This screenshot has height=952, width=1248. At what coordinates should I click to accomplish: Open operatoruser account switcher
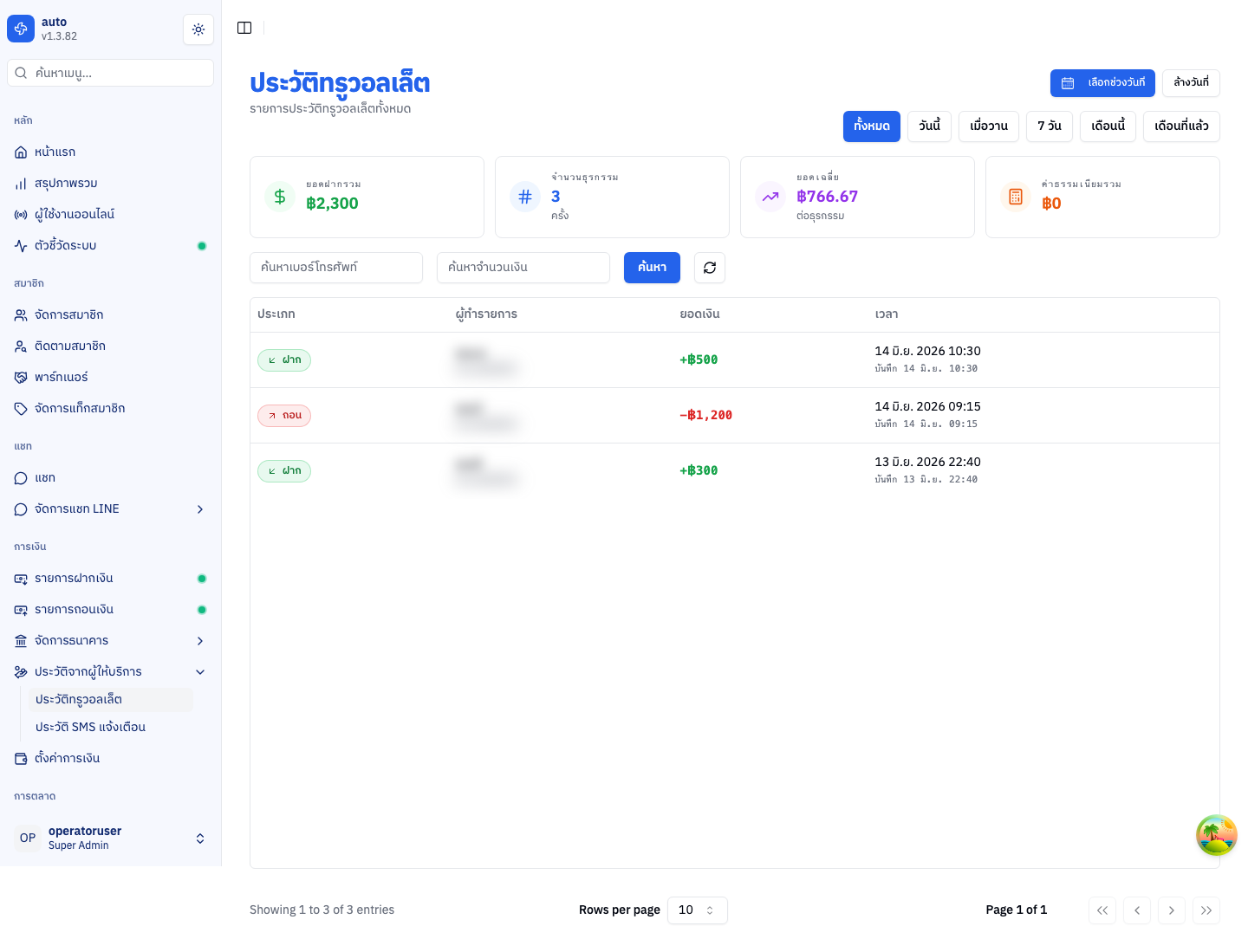[111, 838]
